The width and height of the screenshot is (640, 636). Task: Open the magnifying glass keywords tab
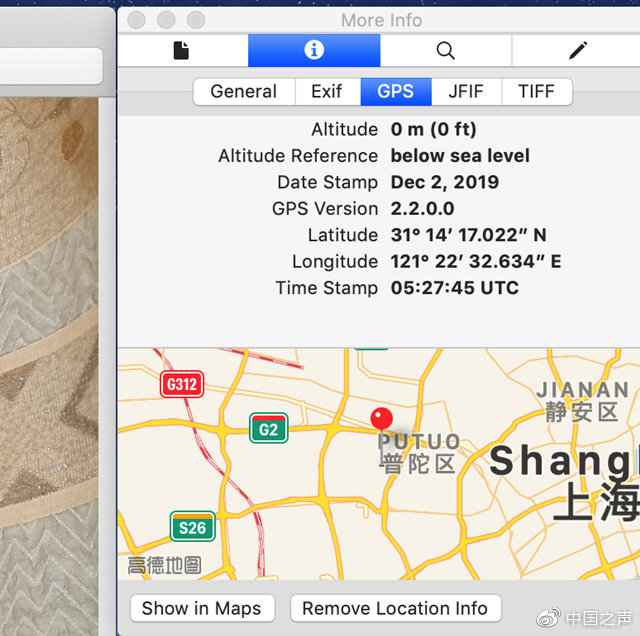[446, 50]
